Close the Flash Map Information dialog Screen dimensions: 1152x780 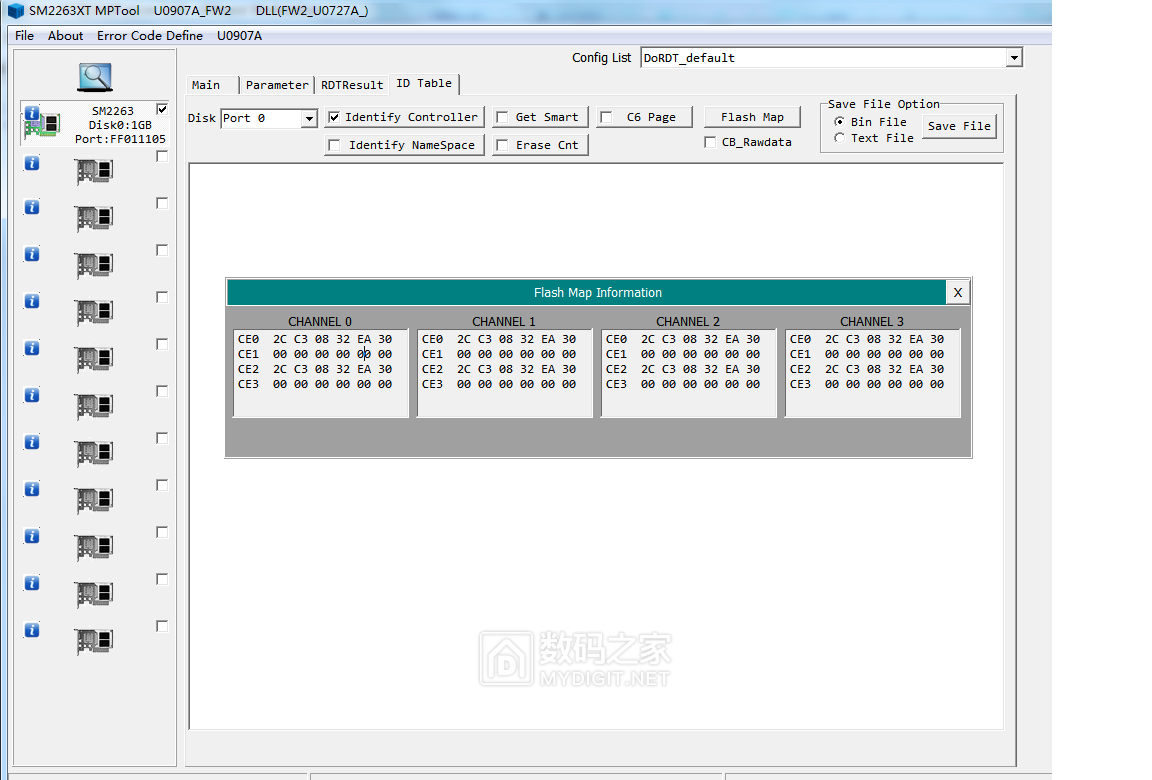pos(957,292)
